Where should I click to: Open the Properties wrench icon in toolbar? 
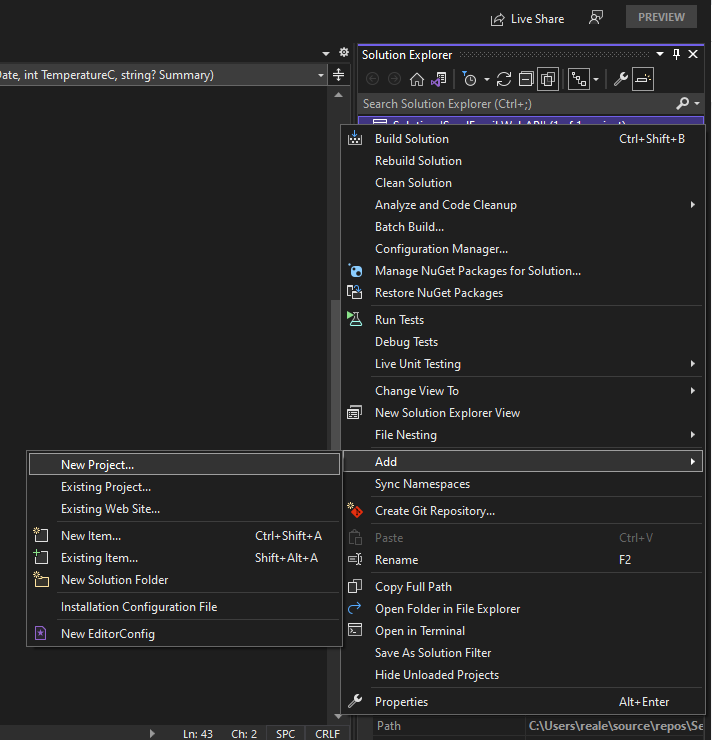(x=620, y=79)
